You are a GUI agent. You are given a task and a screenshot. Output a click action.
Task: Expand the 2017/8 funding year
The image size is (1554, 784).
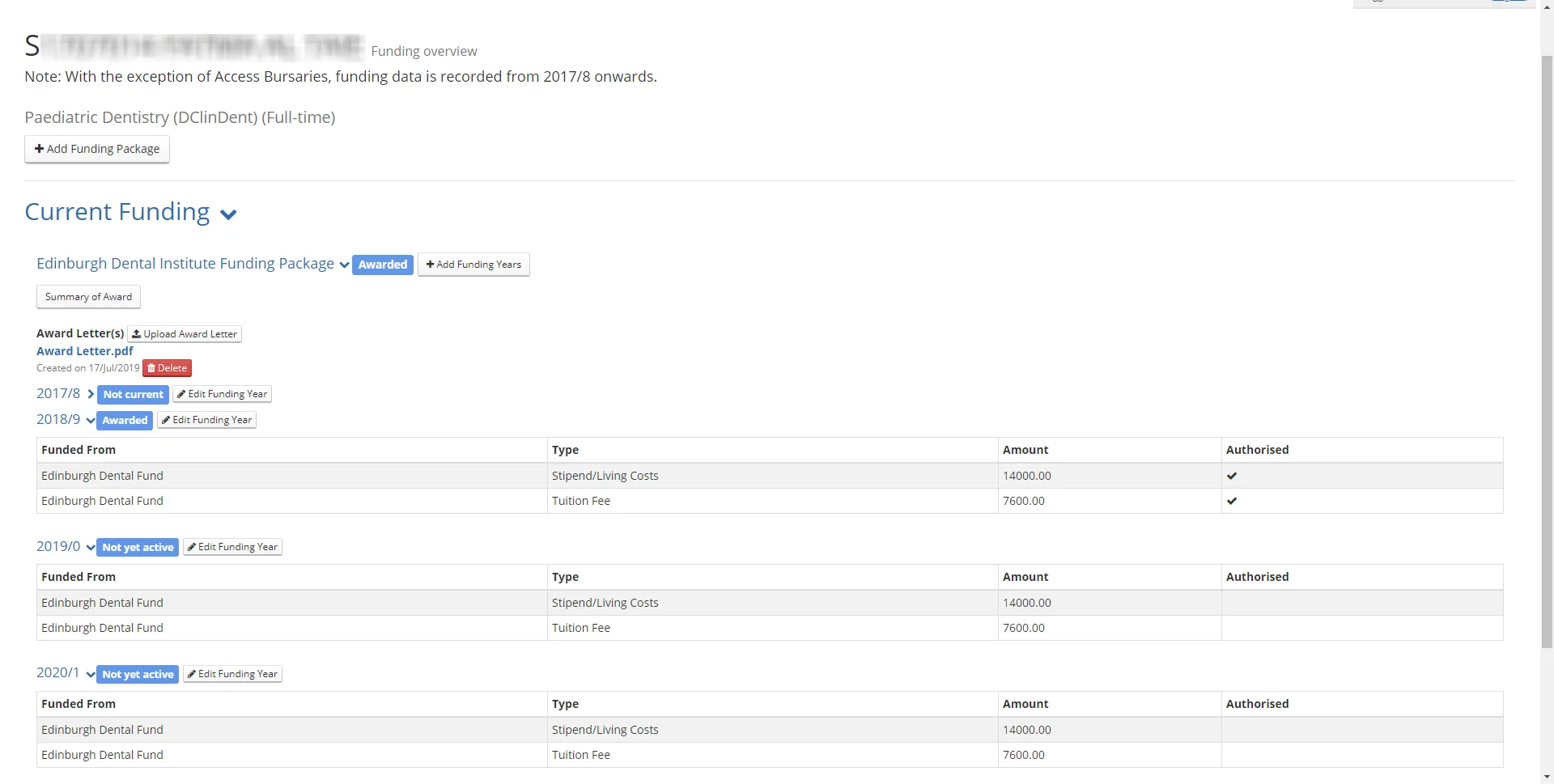point(90,394)
